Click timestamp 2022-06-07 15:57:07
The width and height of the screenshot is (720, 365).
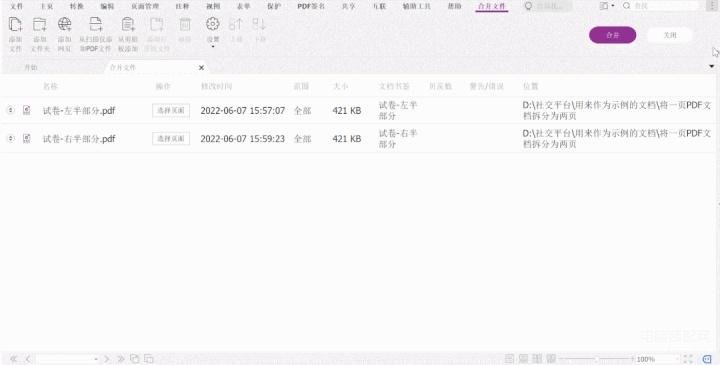coord(242,111)
